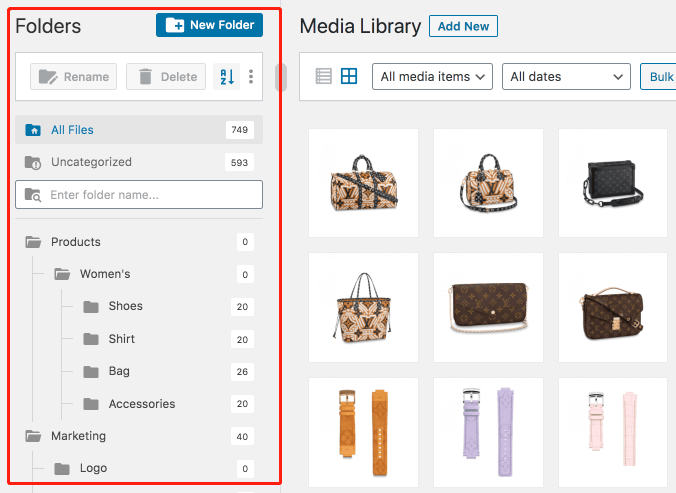Select the black trunk bag thumbnail
Viewport: 676px width, 493px height.
point(612,183)
